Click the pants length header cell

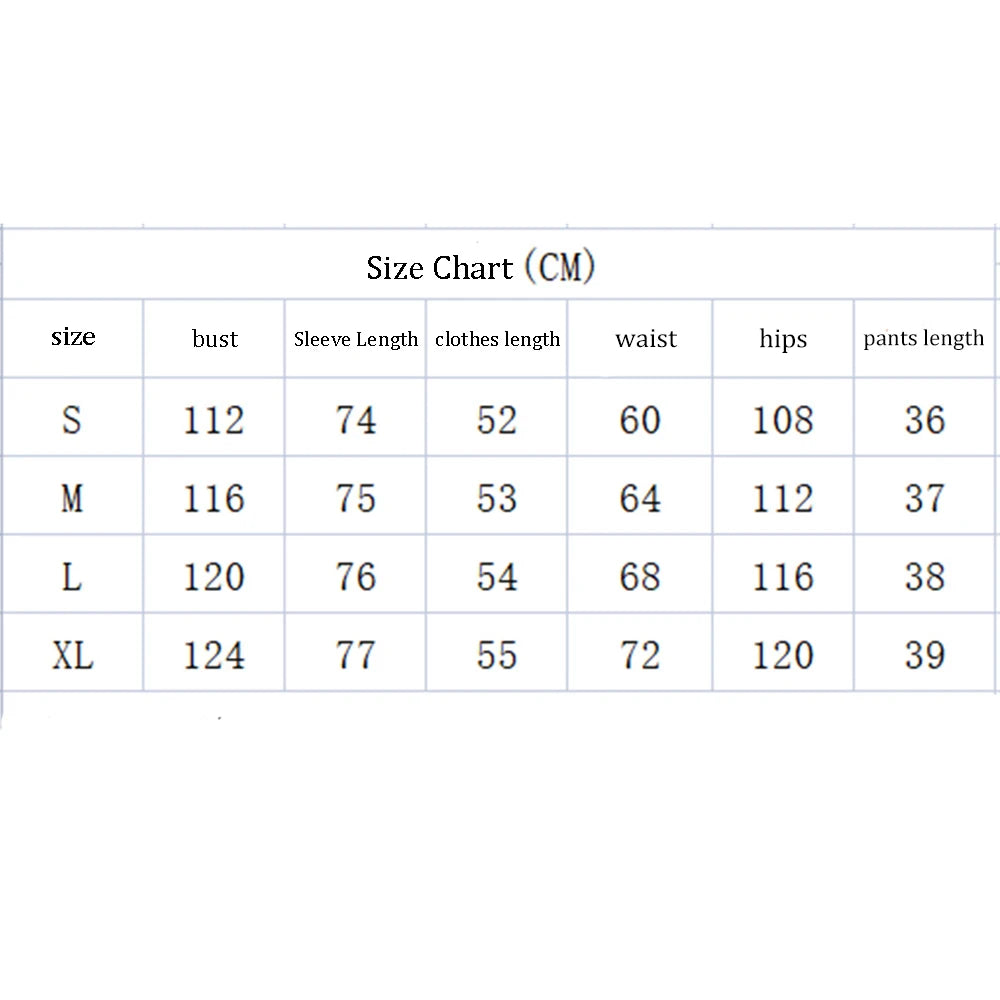click(x=923, y=338)
